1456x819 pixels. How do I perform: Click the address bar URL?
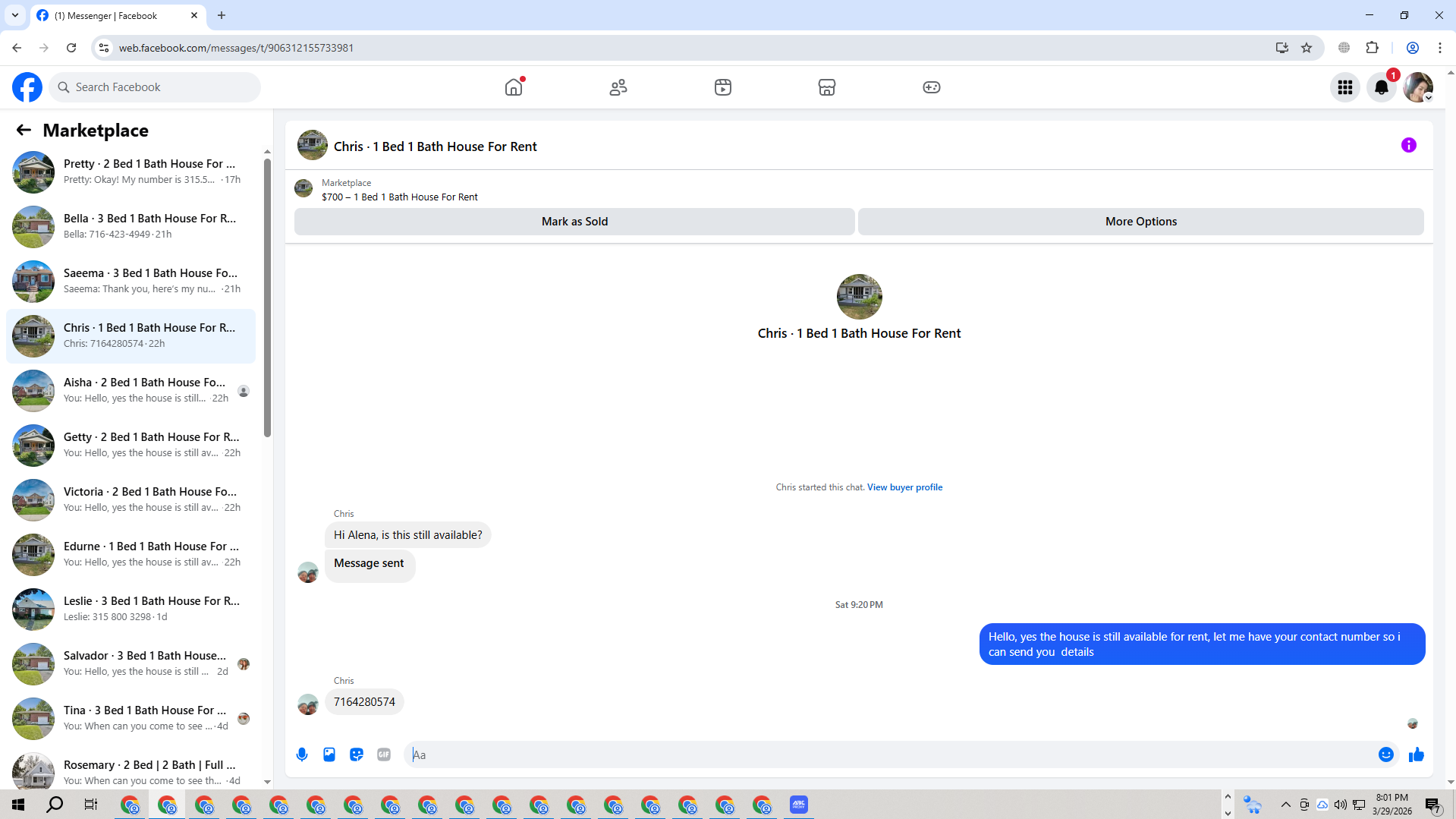(237, 48)
